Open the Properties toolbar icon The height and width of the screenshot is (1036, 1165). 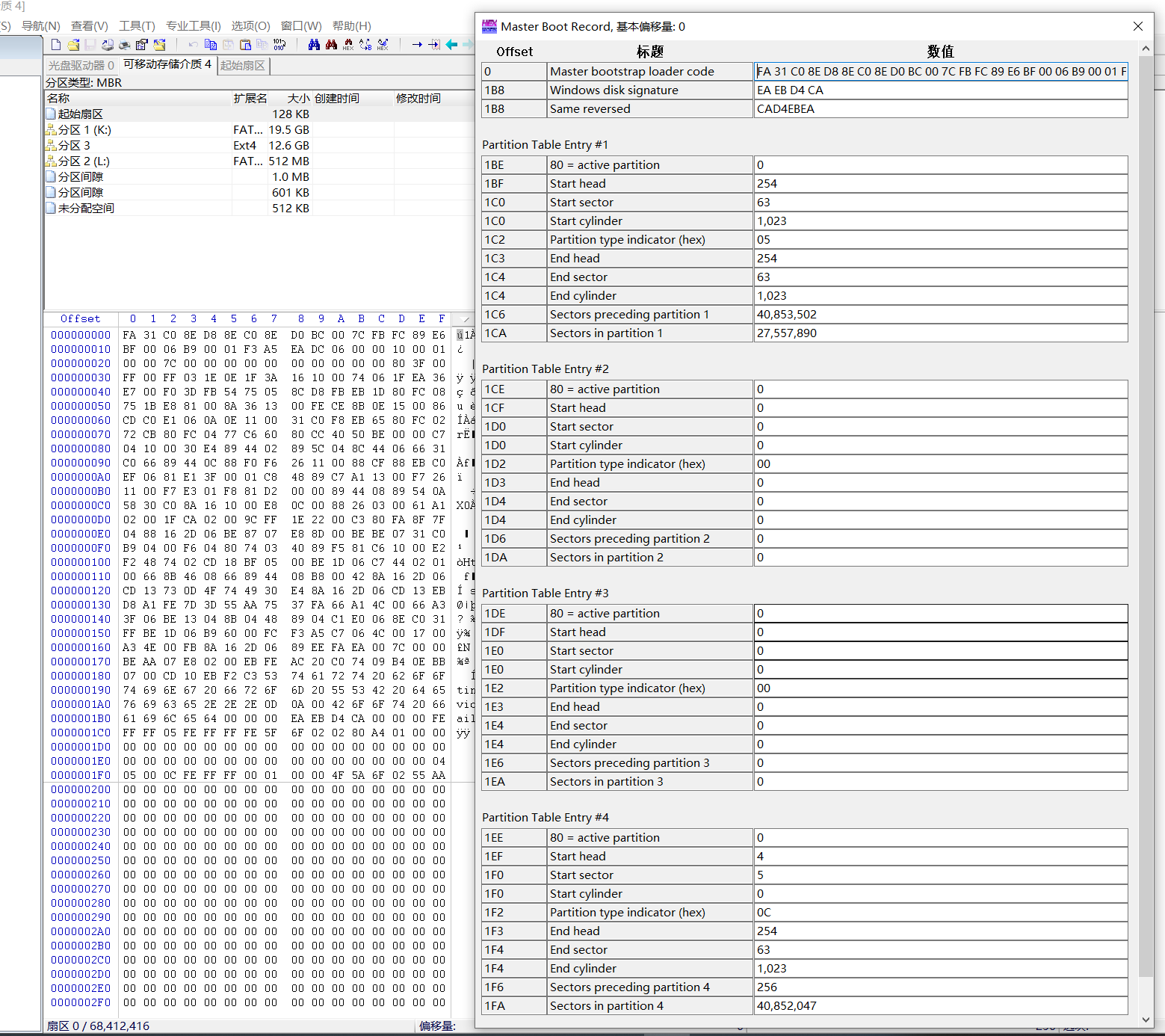pyautogui.click(x=142, y=45)
